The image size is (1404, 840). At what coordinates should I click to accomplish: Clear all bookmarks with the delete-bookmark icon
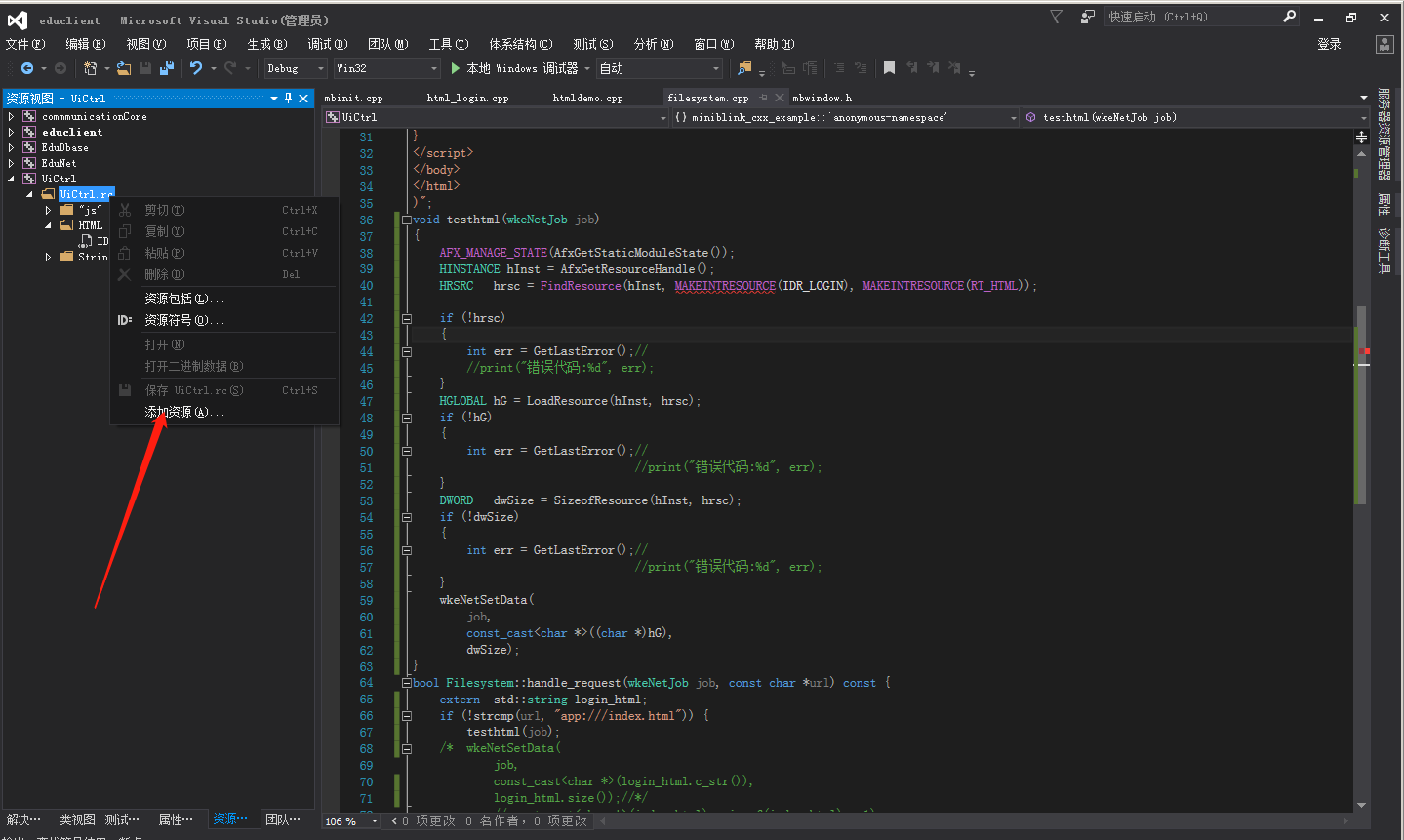[954, 67]
